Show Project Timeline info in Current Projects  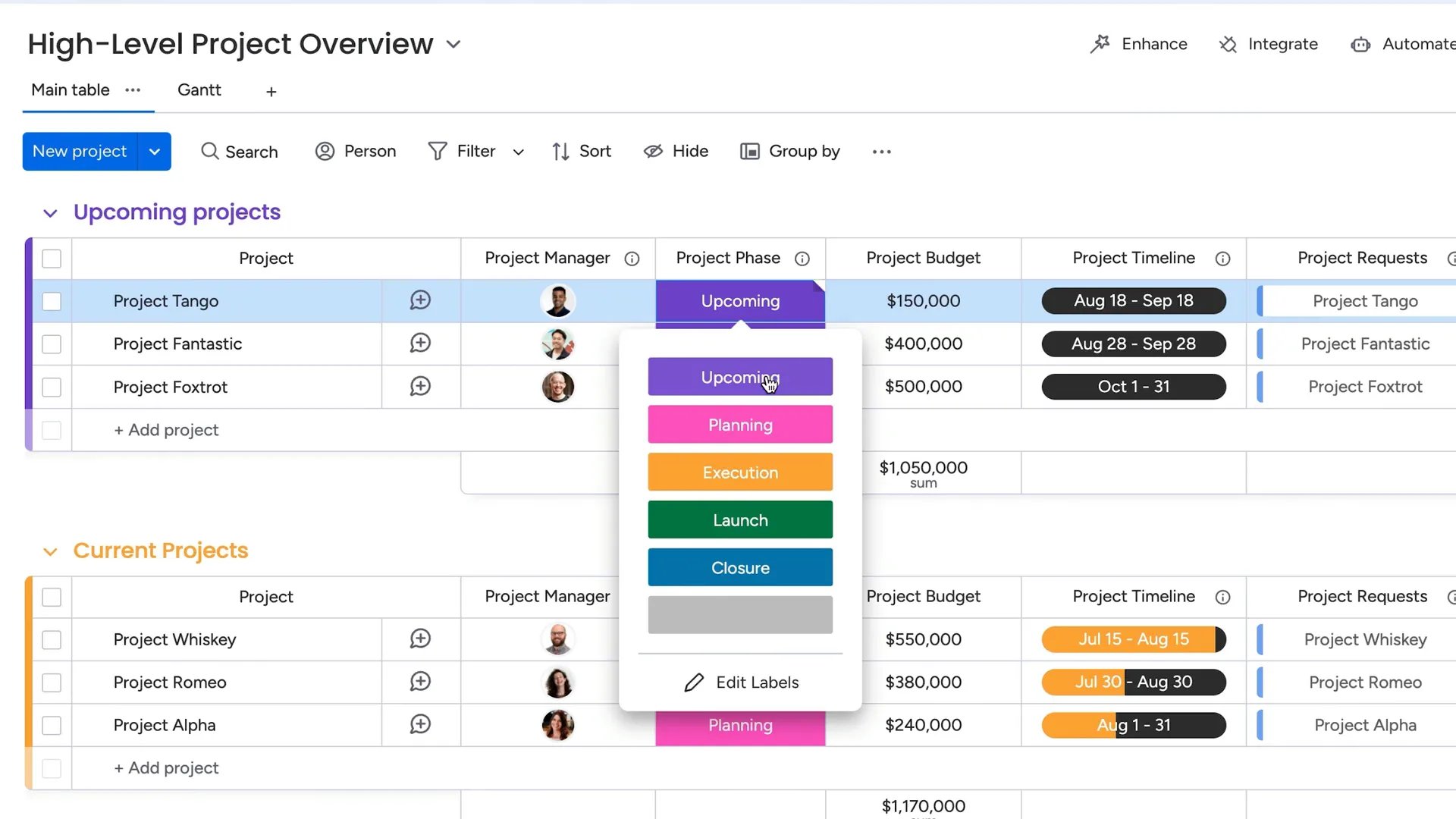click(x=1222, y=597)
